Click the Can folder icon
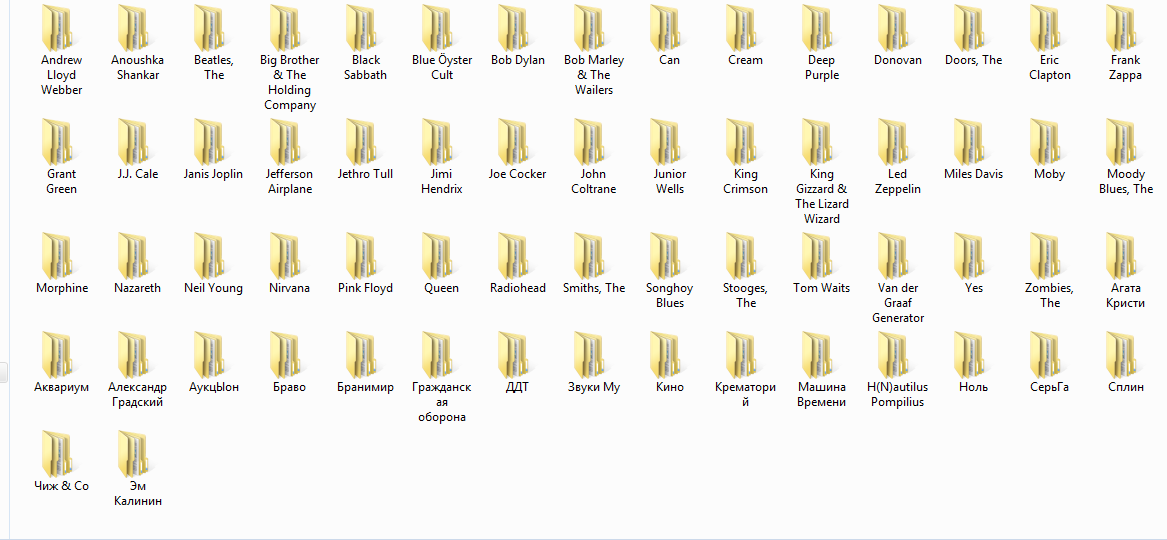 665,28
